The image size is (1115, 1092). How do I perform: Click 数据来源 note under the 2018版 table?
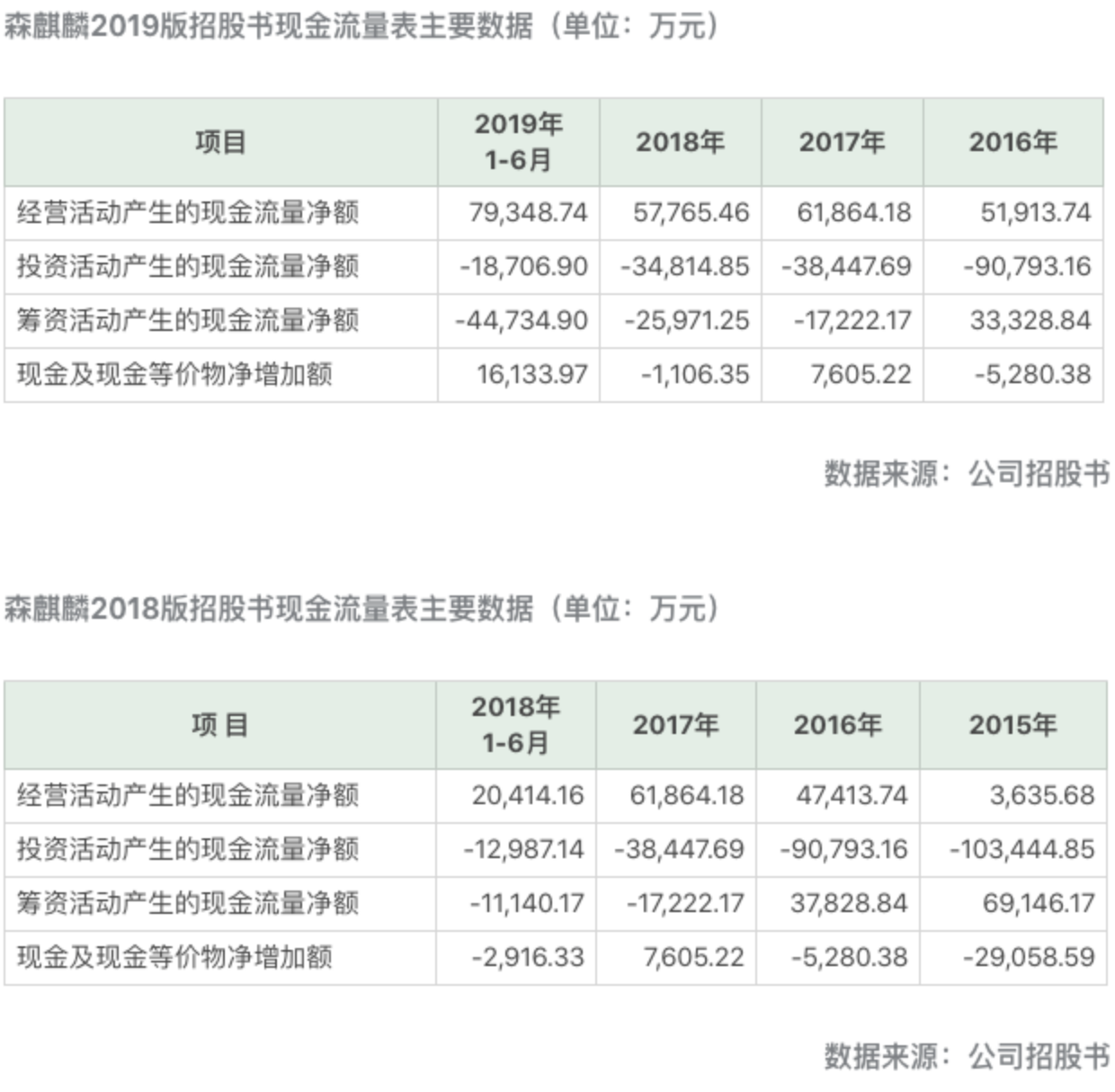[967, 1055]
